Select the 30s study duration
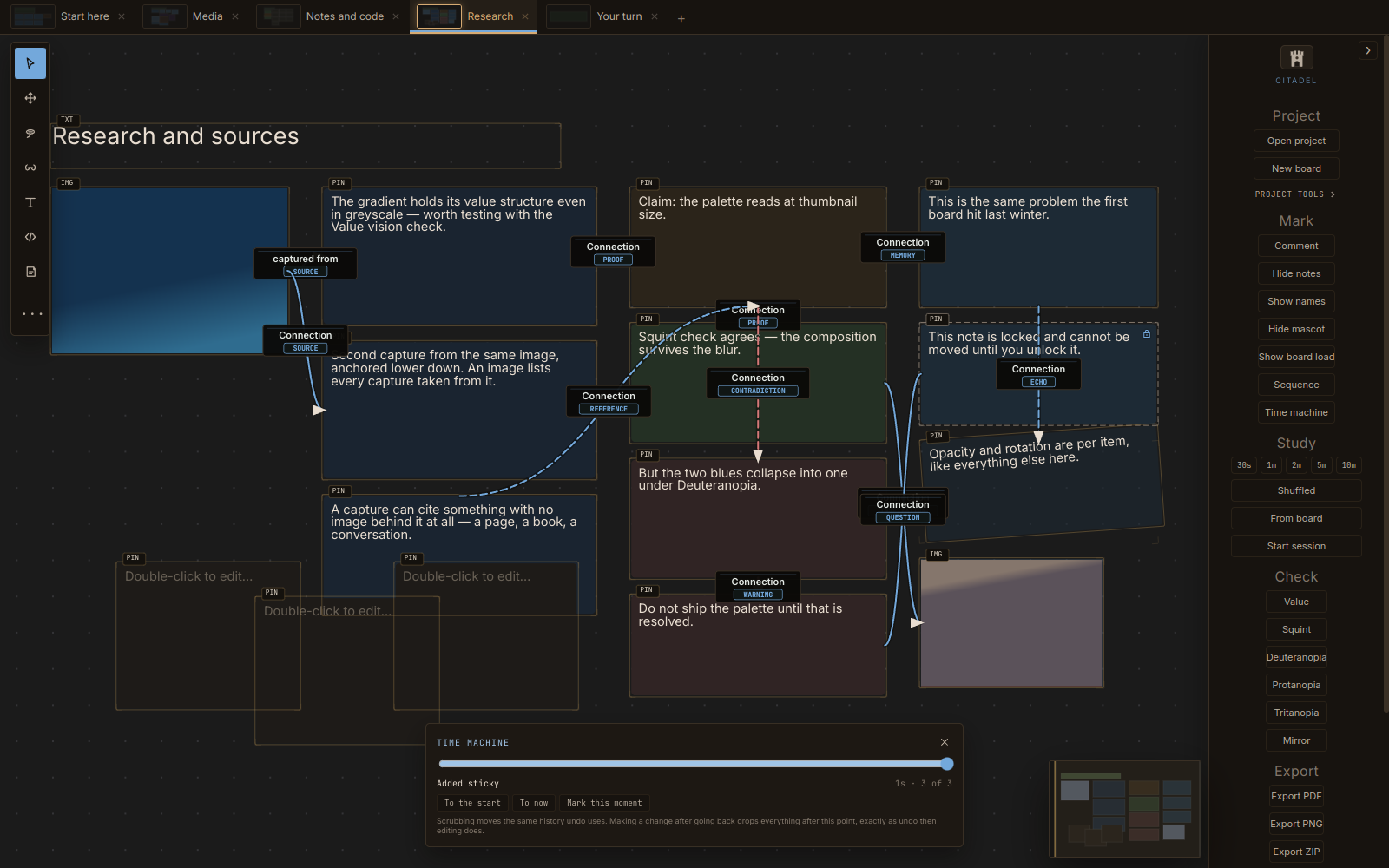The width and height of the screenshot is (1389, 868). [1244, 465]
